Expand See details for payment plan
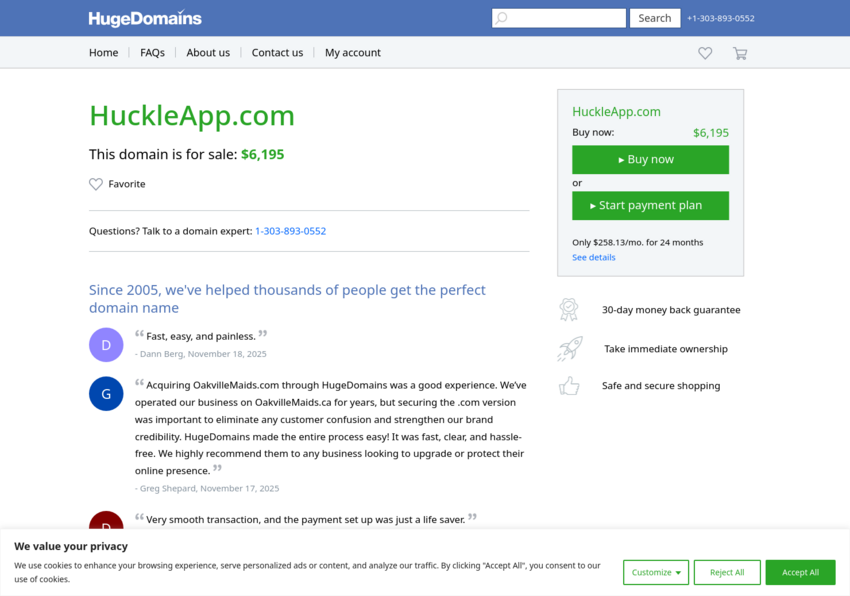 [x=594, y=258]
